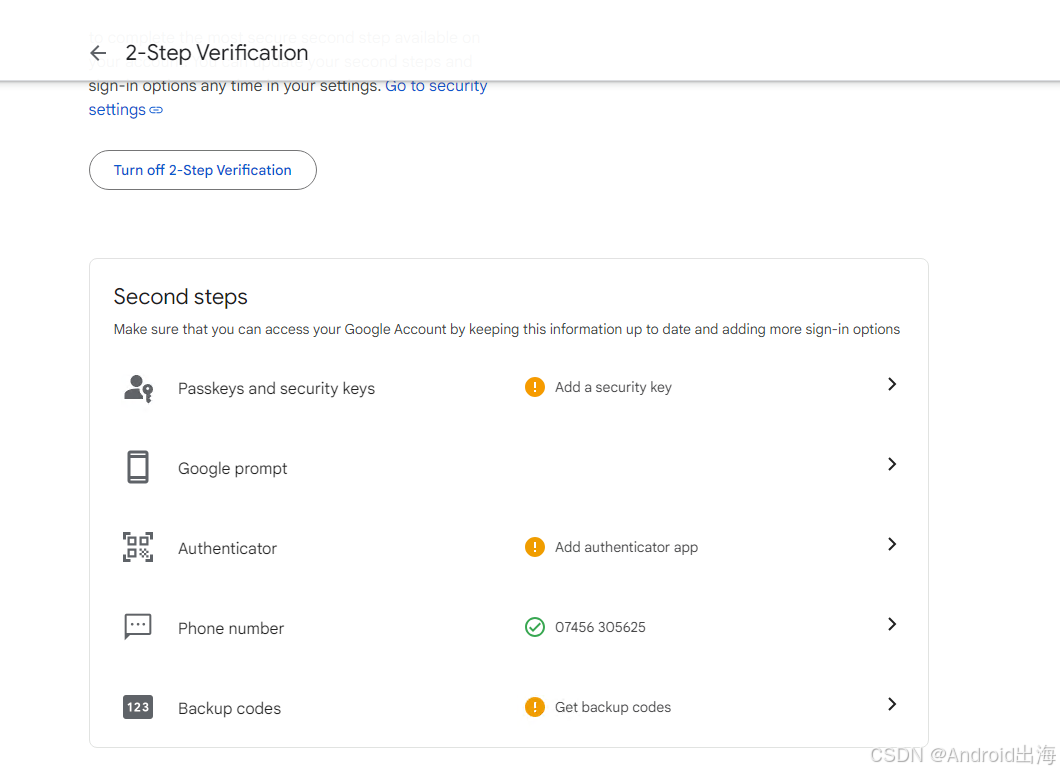Click the Backup codes 123 icon
Viewport: 1060px width, 772px height.
point(138,707)
